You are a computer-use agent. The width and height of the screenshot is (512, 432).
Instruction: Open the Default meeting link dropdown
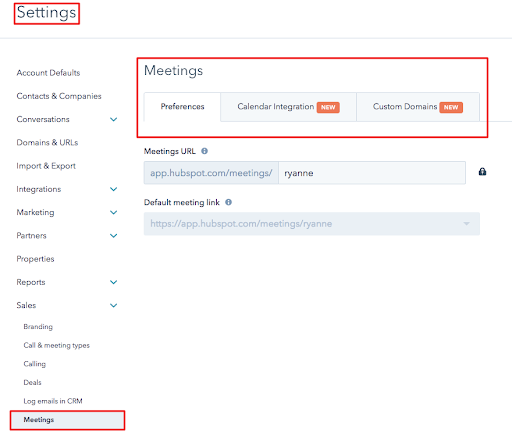pos(312,224)
